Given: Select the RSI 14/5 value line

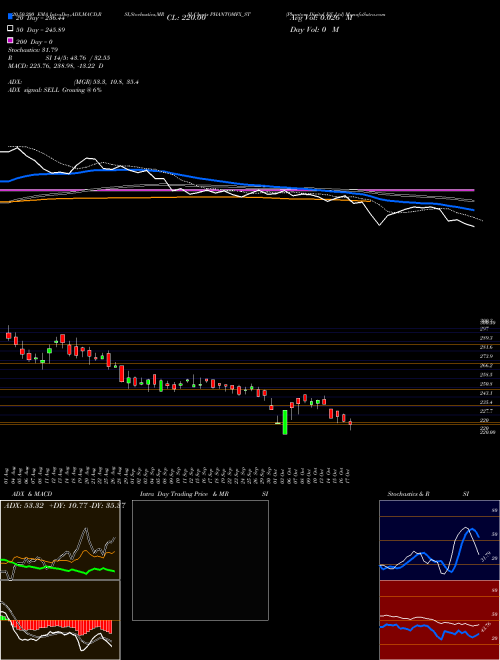Looking at the screenshot, I should 59,58.
